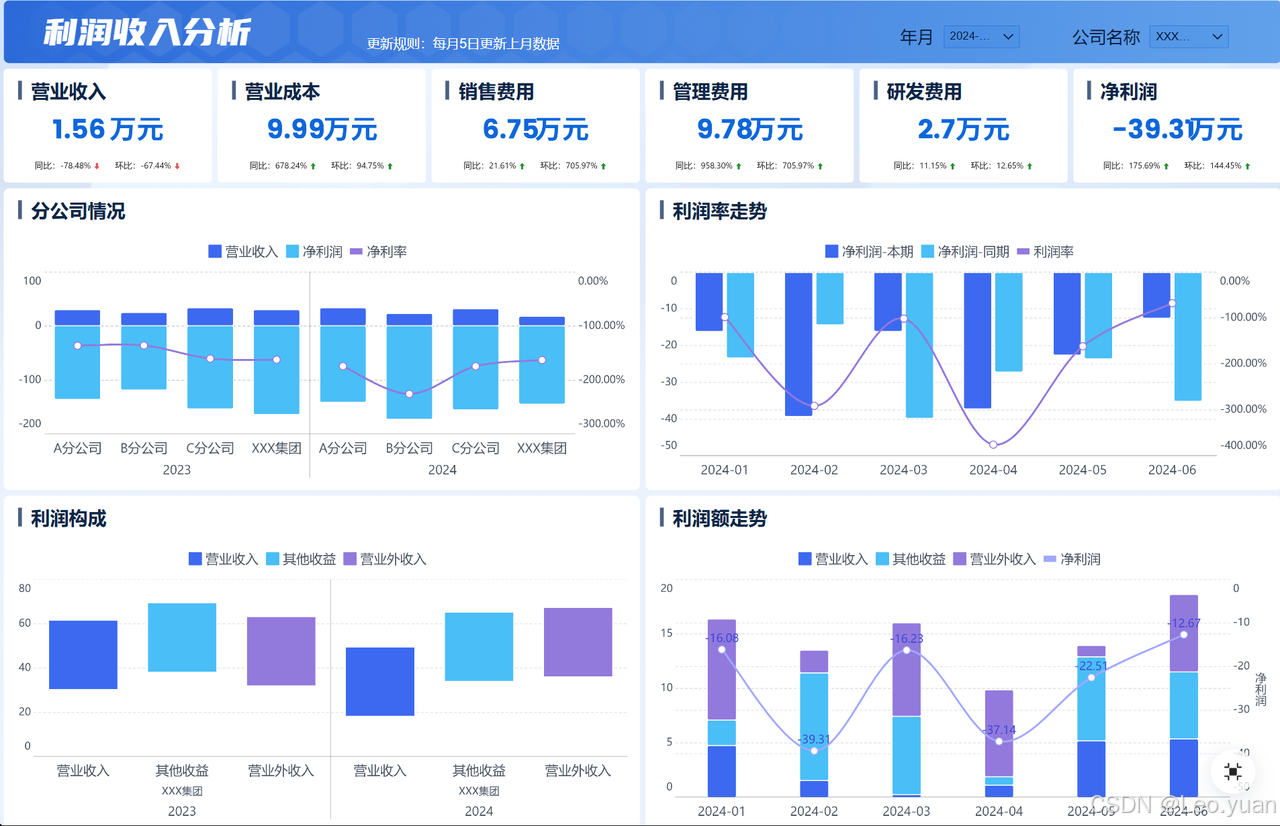The height and width of the screenshot is (826, 1280).
Task: Open the 公司名称 company dropdown
Action: 1189,37
